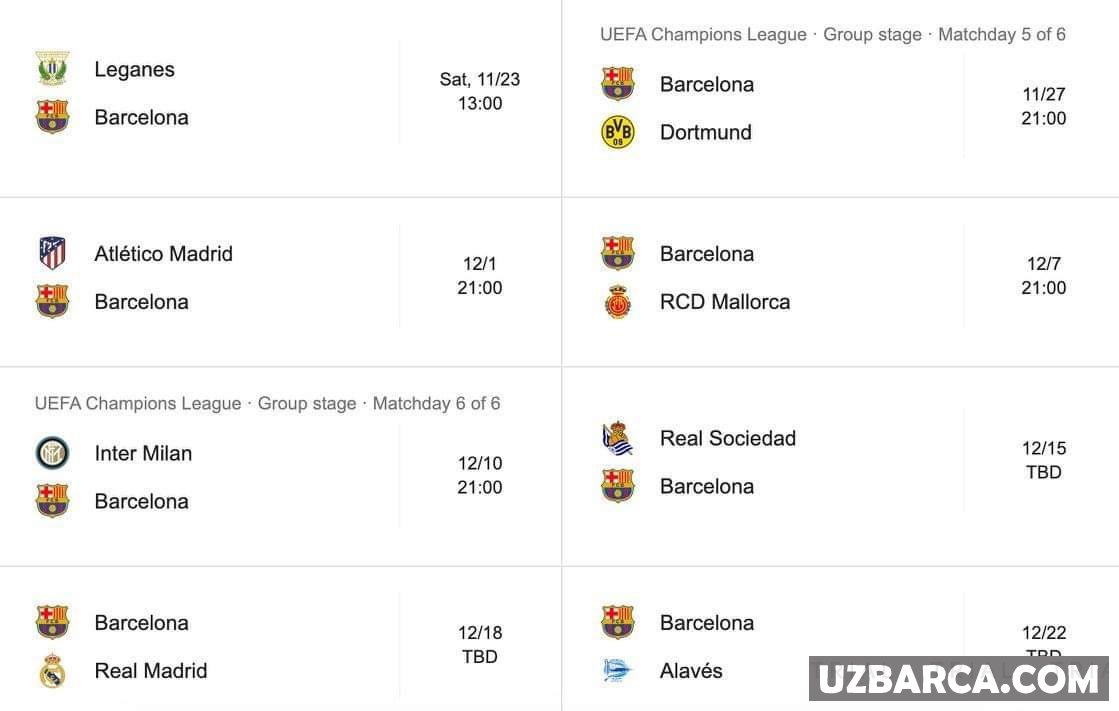Select the Real Madrid team name

(x=150, y=671)
